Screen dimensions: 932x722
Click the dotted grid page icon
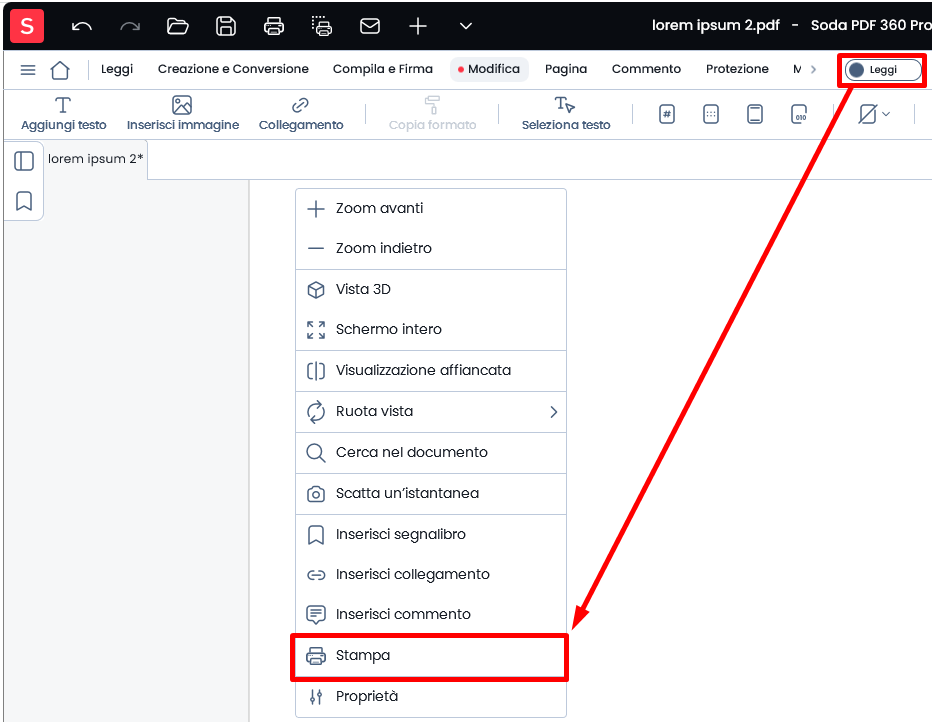711,113
